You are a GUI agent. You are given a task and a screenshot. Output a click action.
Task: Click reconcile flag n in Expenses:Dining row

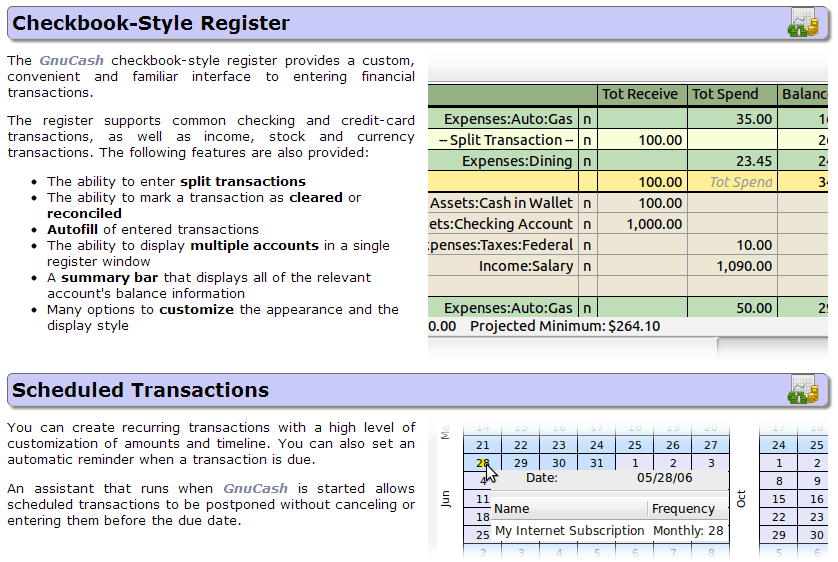[587, 161]
